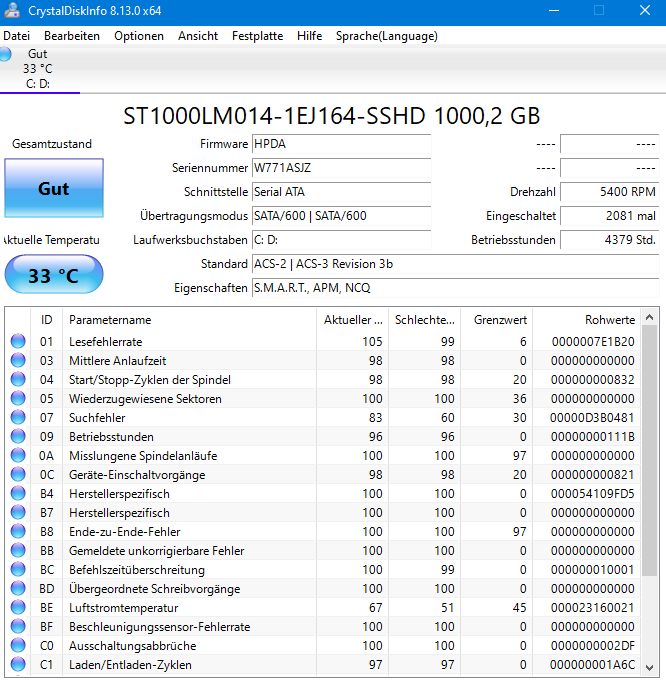Click status orb for Lesefehlerrate row

click(18, 342)
